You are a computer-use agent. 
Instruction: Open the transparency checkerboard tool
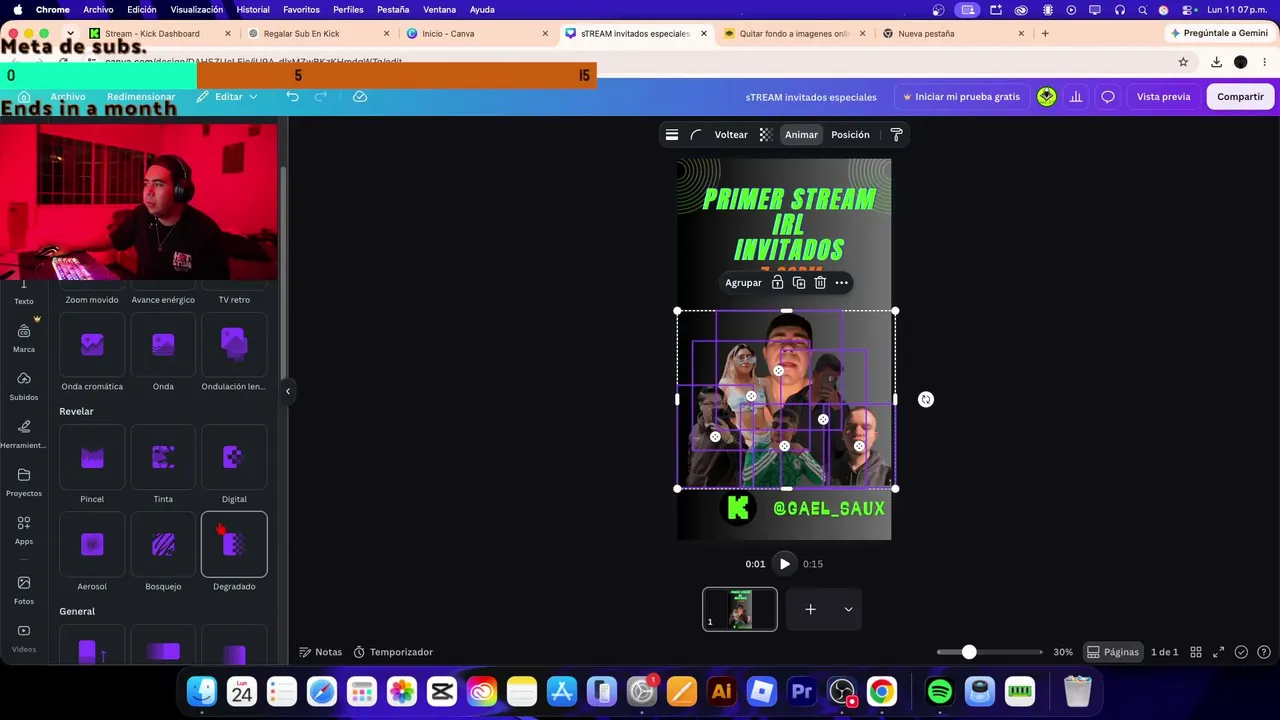pos(765,135)
